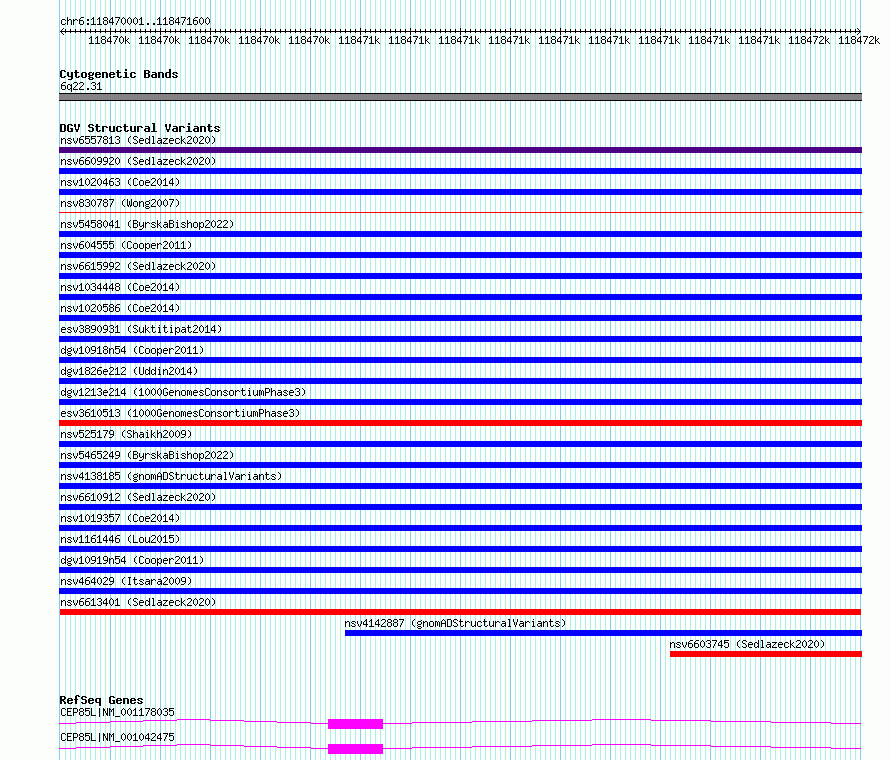Image resolution: width=890 pixels, height=760 pixels.
Task: Click nsv1019357 (Coe2014) label
Action: (x=120, y=518)
